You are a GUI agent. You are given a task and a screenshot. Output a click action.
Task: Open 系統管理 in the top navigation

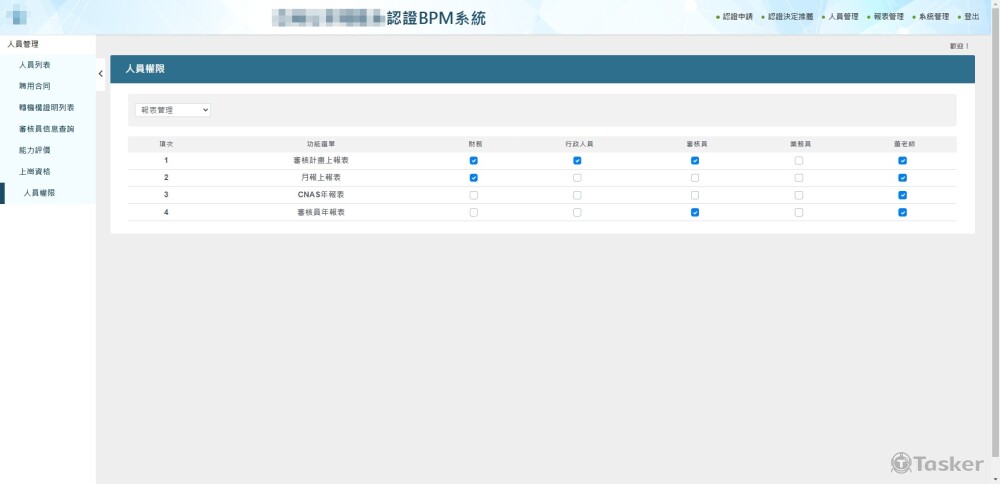tap(933, 17)
